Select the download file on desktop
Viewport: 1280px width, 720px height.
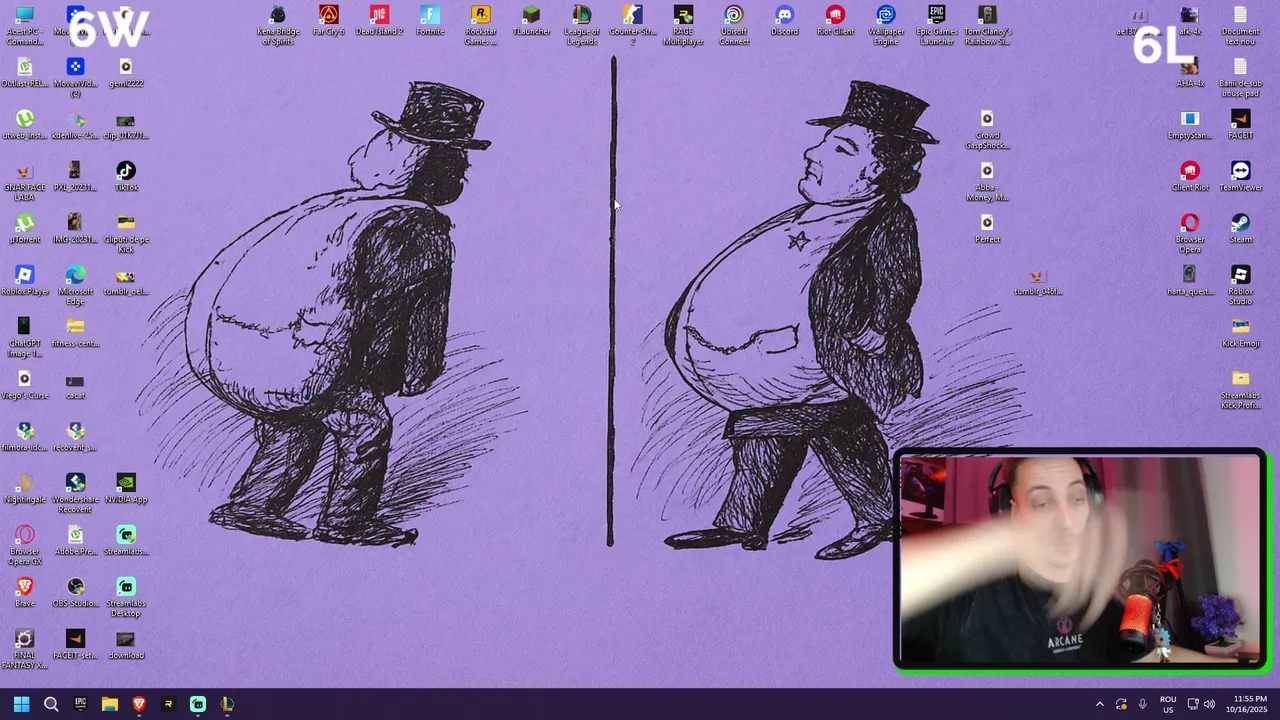[126, 645]
